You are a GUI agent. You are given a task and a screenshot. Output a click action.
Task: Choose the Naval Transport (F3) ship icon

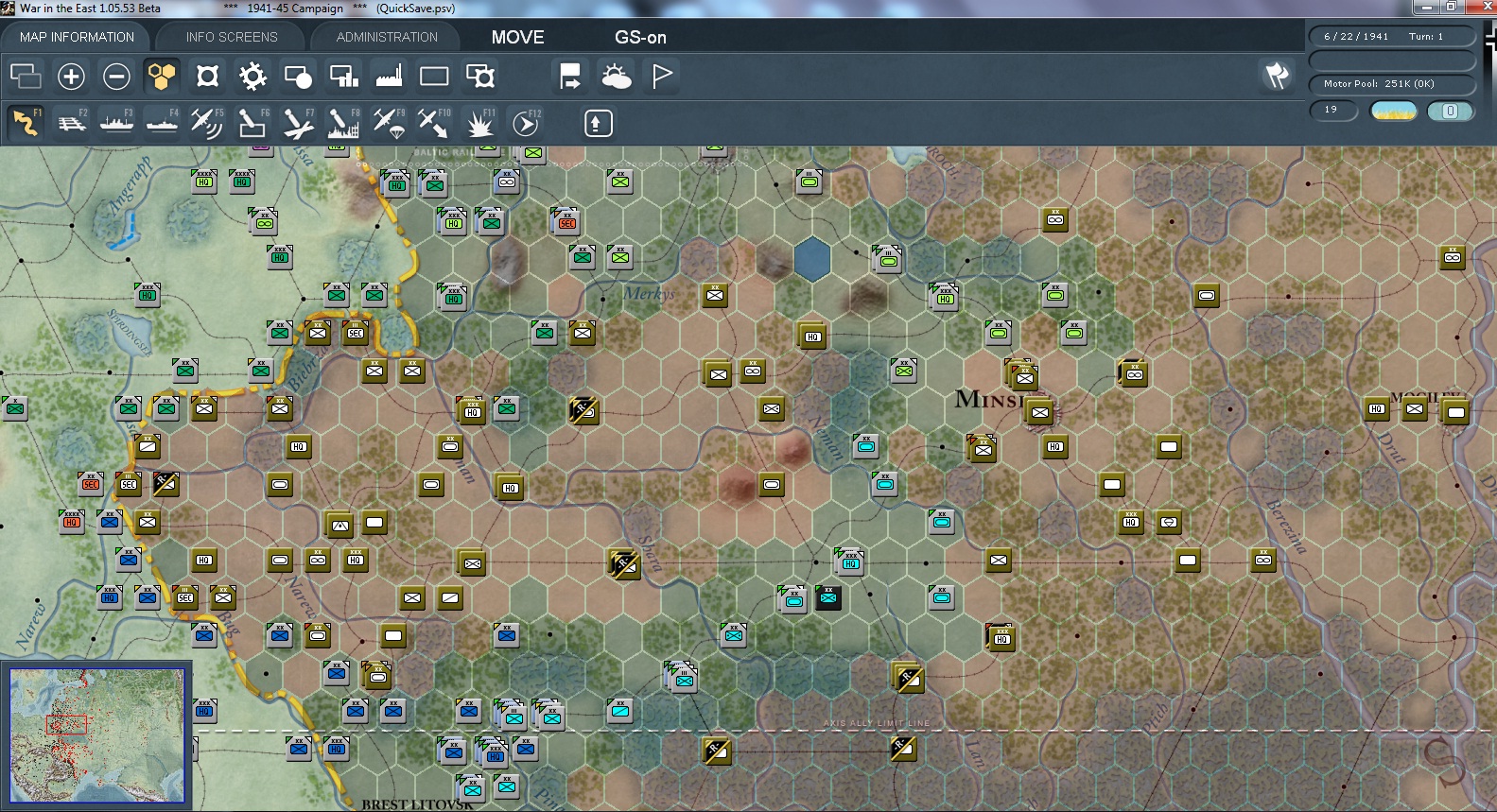coord(117,123)
